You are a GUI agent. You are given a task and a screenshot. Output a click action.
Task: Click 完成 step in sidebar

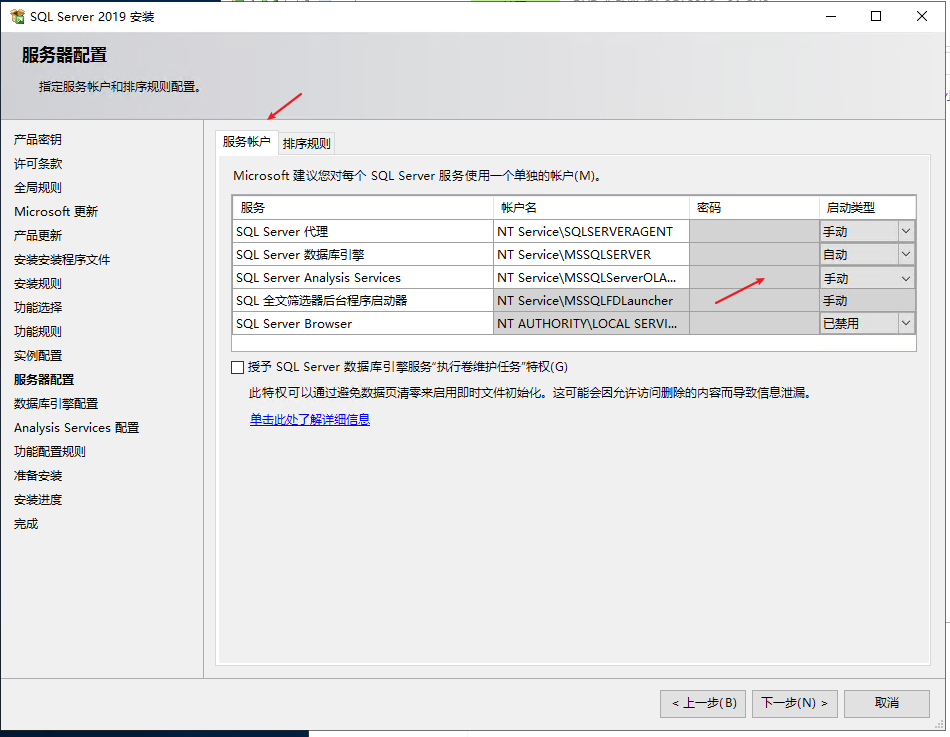[26, 524]
